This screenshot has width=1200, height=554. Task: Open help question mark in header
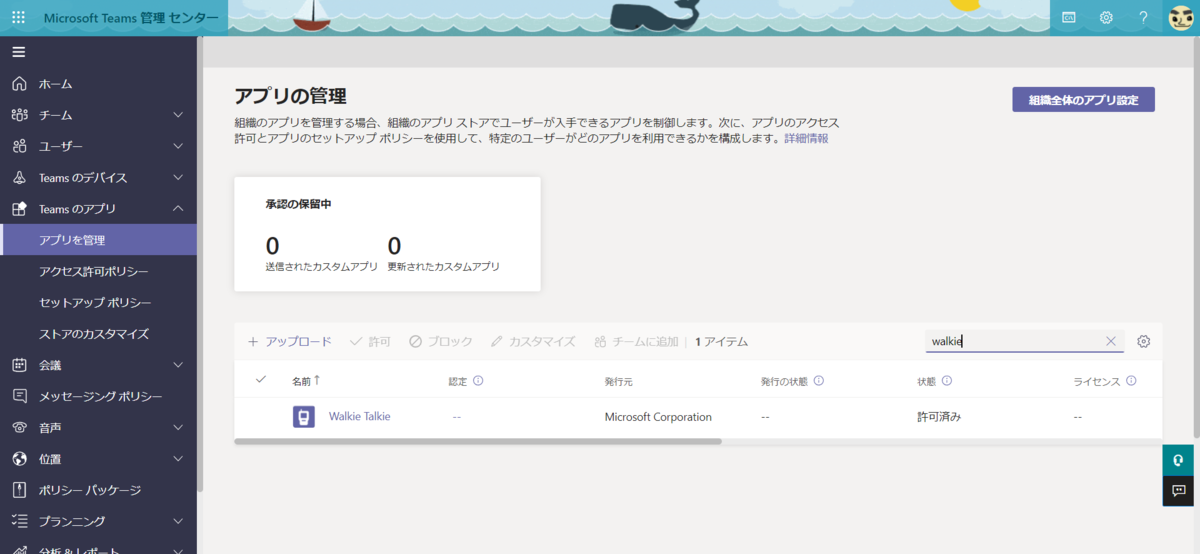tap(1144, 17)
